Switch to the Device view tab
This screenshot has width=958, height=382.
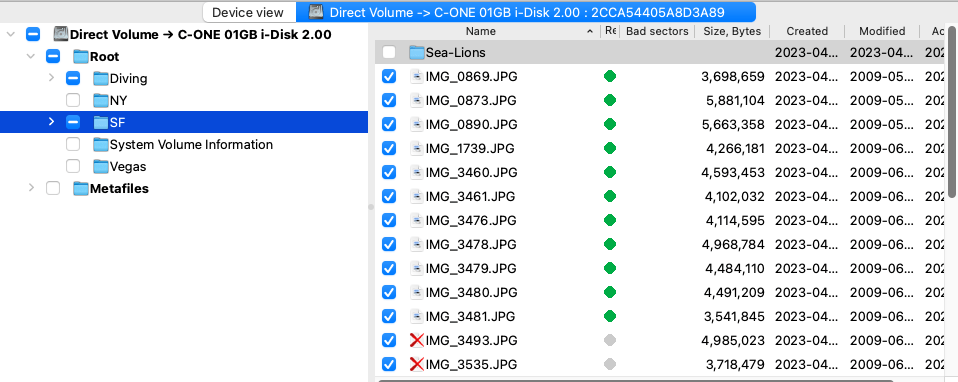[x=248, y=12]
